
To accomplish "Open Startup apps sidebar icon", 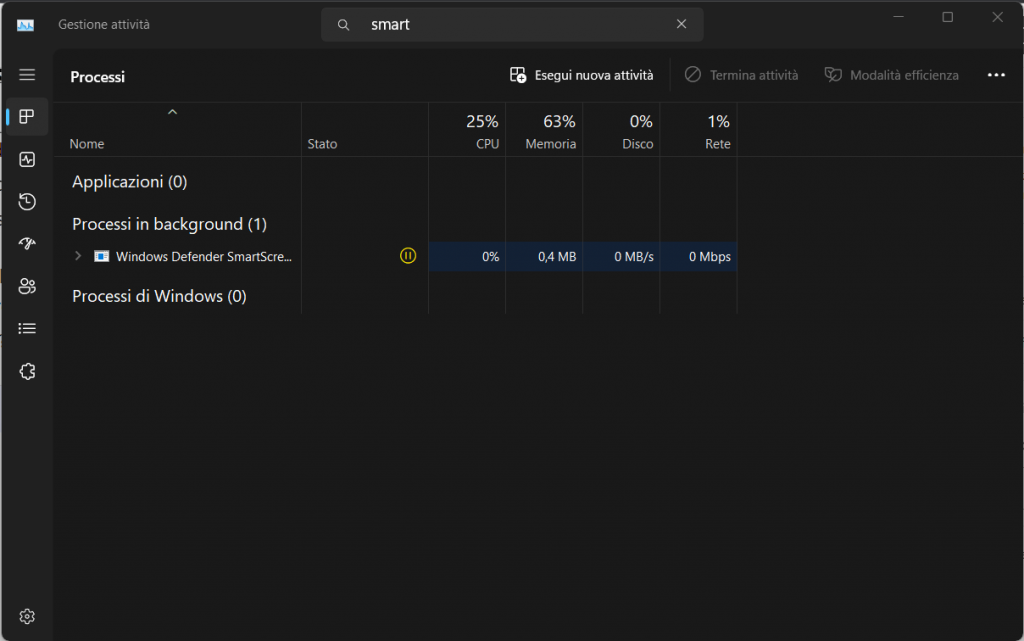I will pyautogui.click(x=27, y=244).
